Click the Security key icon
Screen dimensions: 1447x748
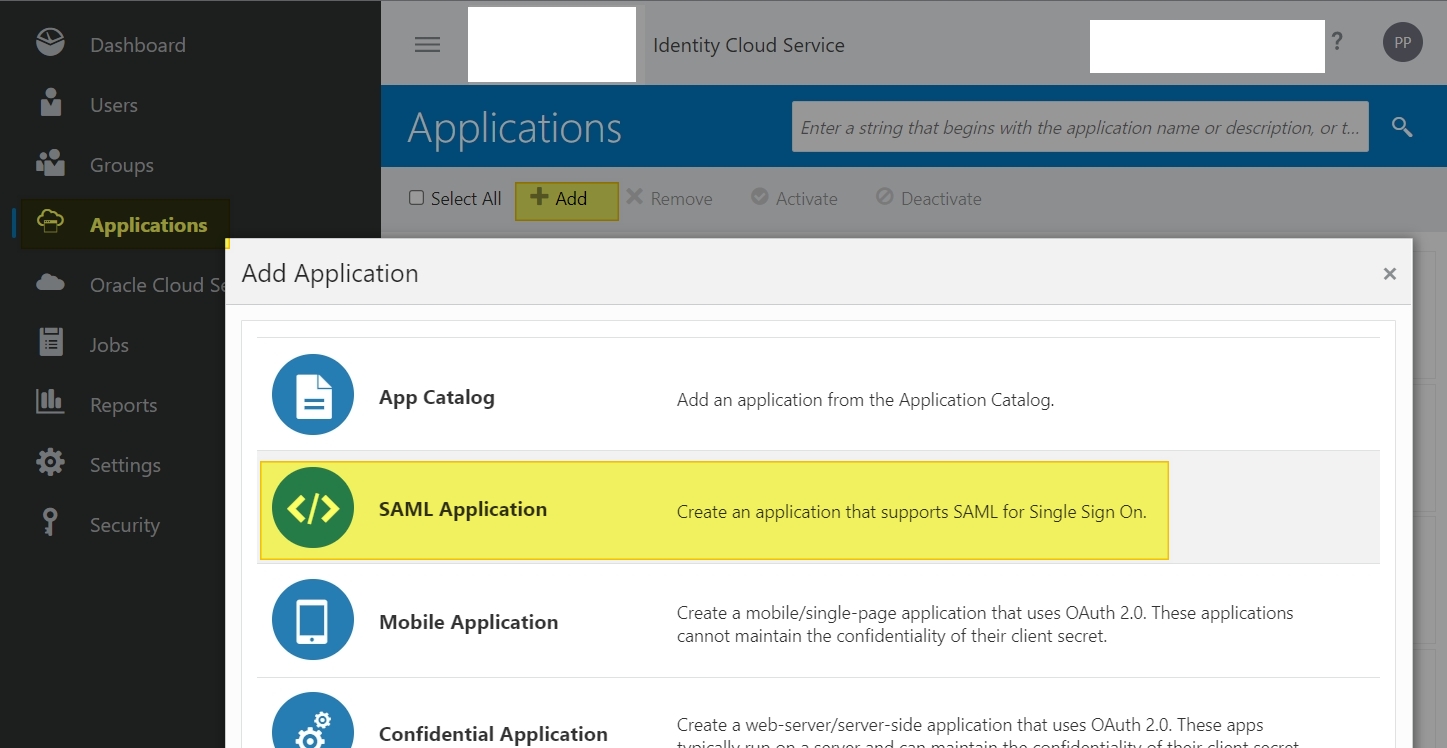[50, 523]
